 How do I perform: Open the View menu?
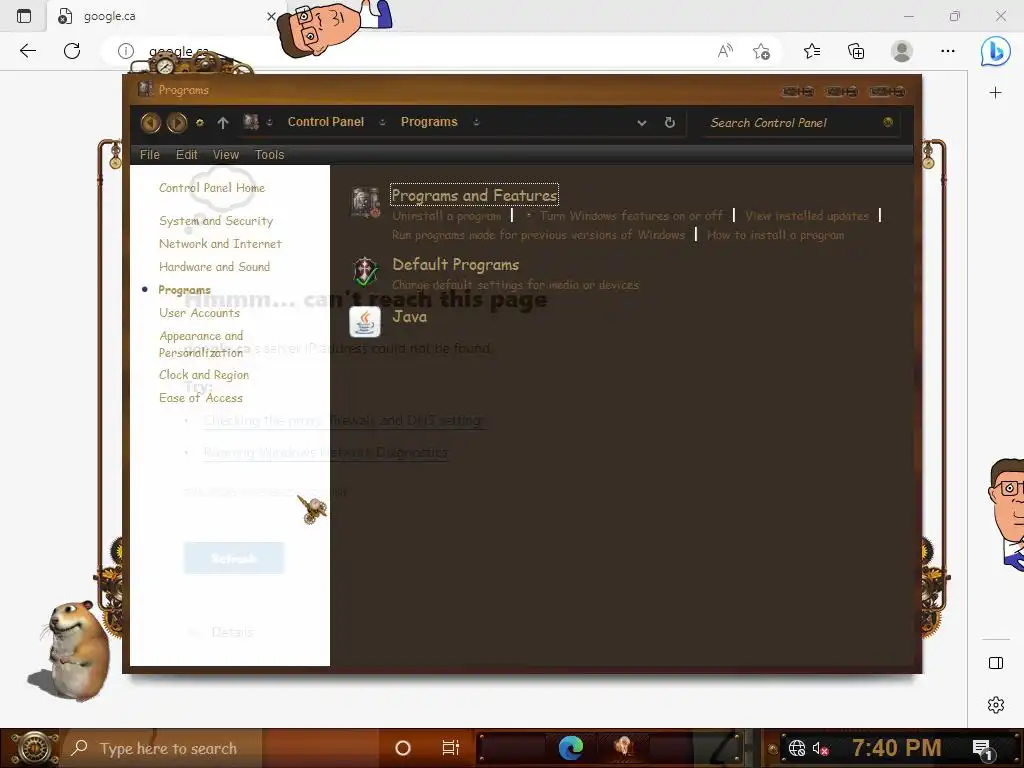pyautogui.click(x=225, y=155)
